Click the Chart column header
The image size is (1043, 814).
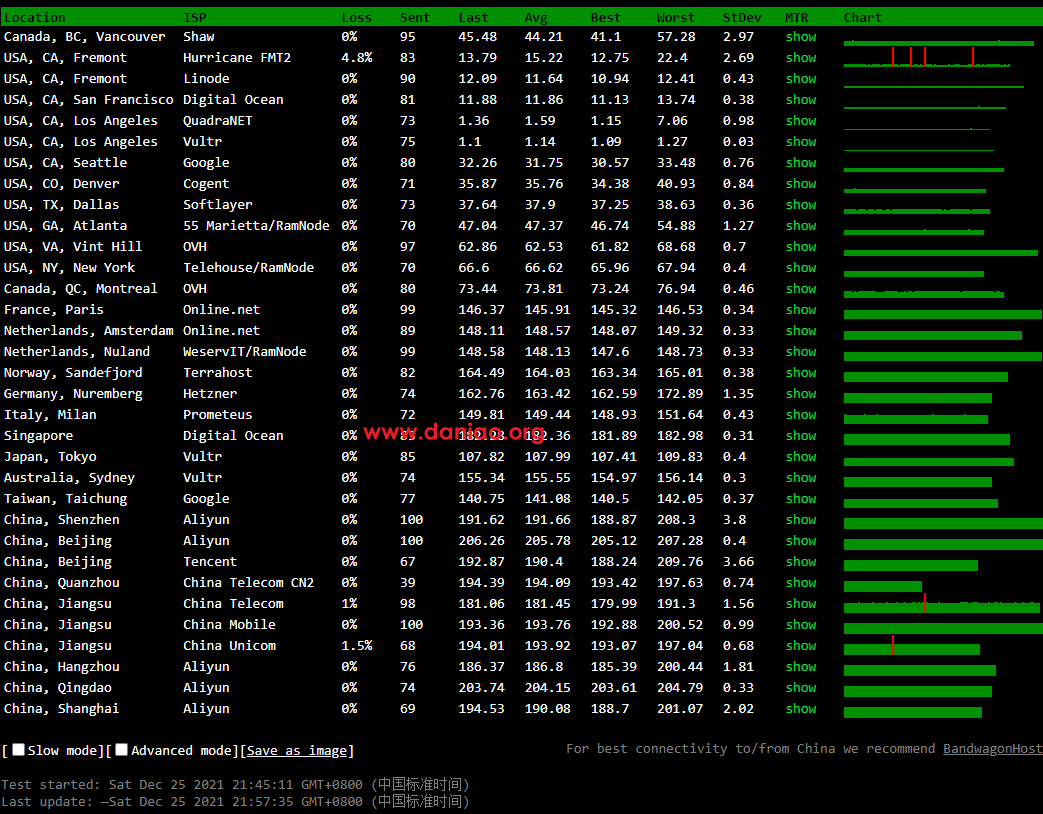pos(863,17)
